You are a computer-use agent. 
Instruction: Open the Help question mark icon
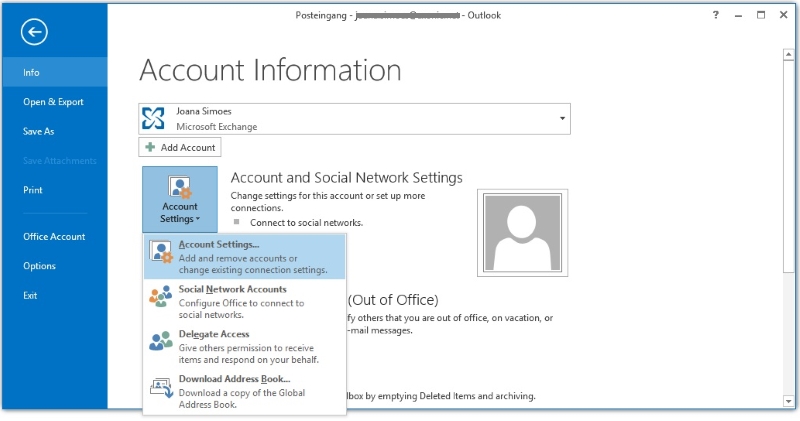click(x=716, y=15)
